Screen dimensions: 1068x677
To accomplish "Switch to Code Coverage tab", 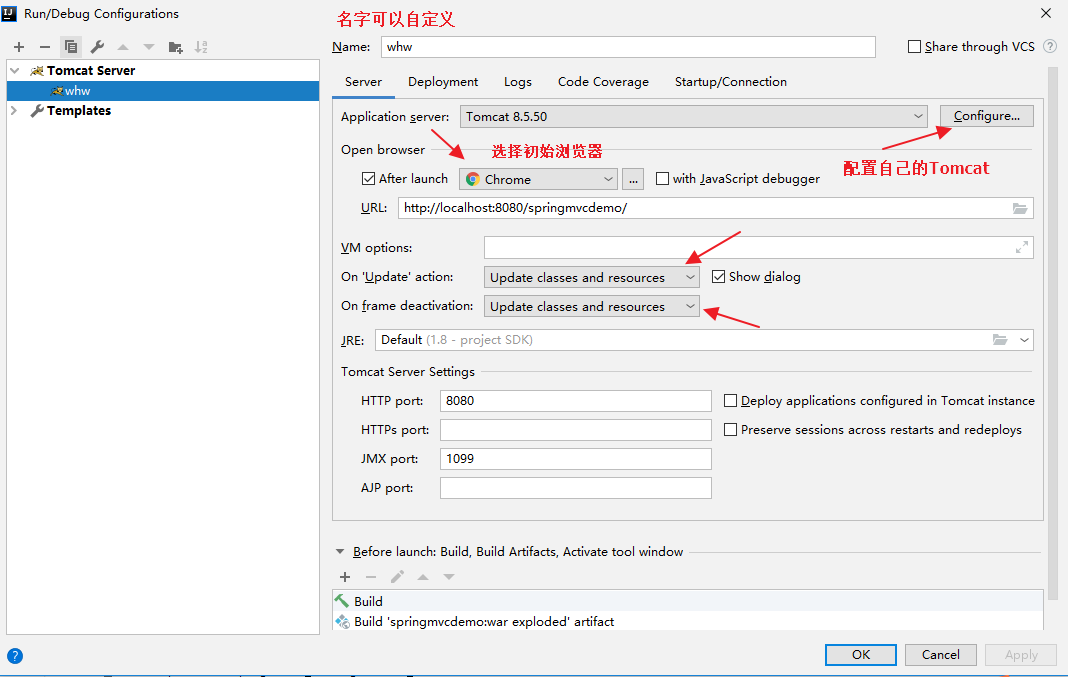I will tap(603, 82).
